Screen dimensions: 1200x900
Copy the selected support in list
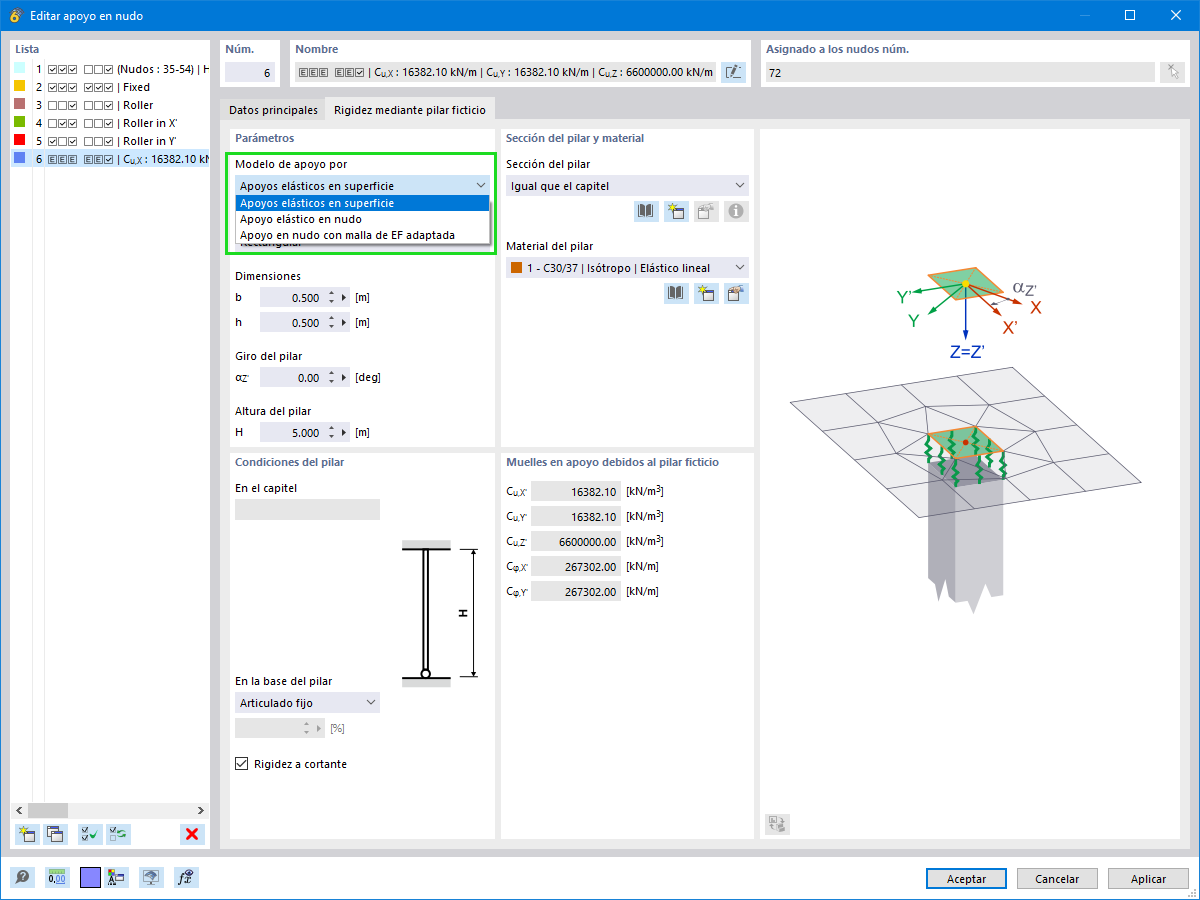pyautogui.click(x=54, y=834)
